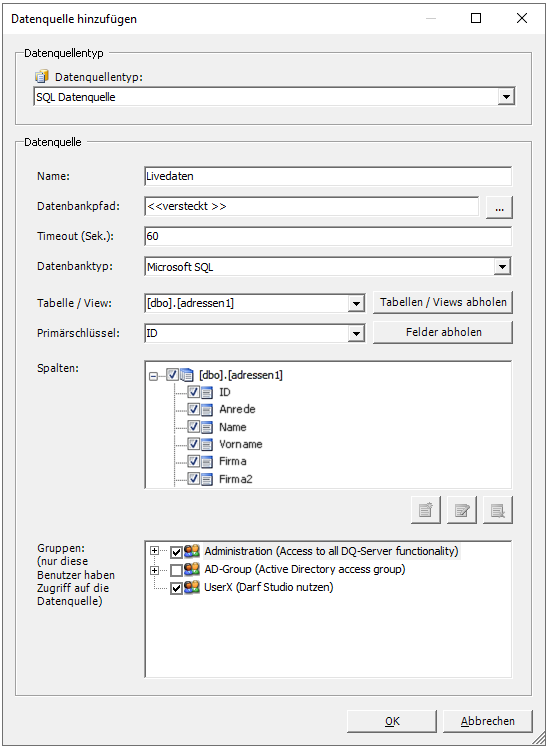Viewport: 549px width, 749px height.
Task: Click Tabellen / Views abholen button
Action: pyautogui.click(x=443, y=302)
